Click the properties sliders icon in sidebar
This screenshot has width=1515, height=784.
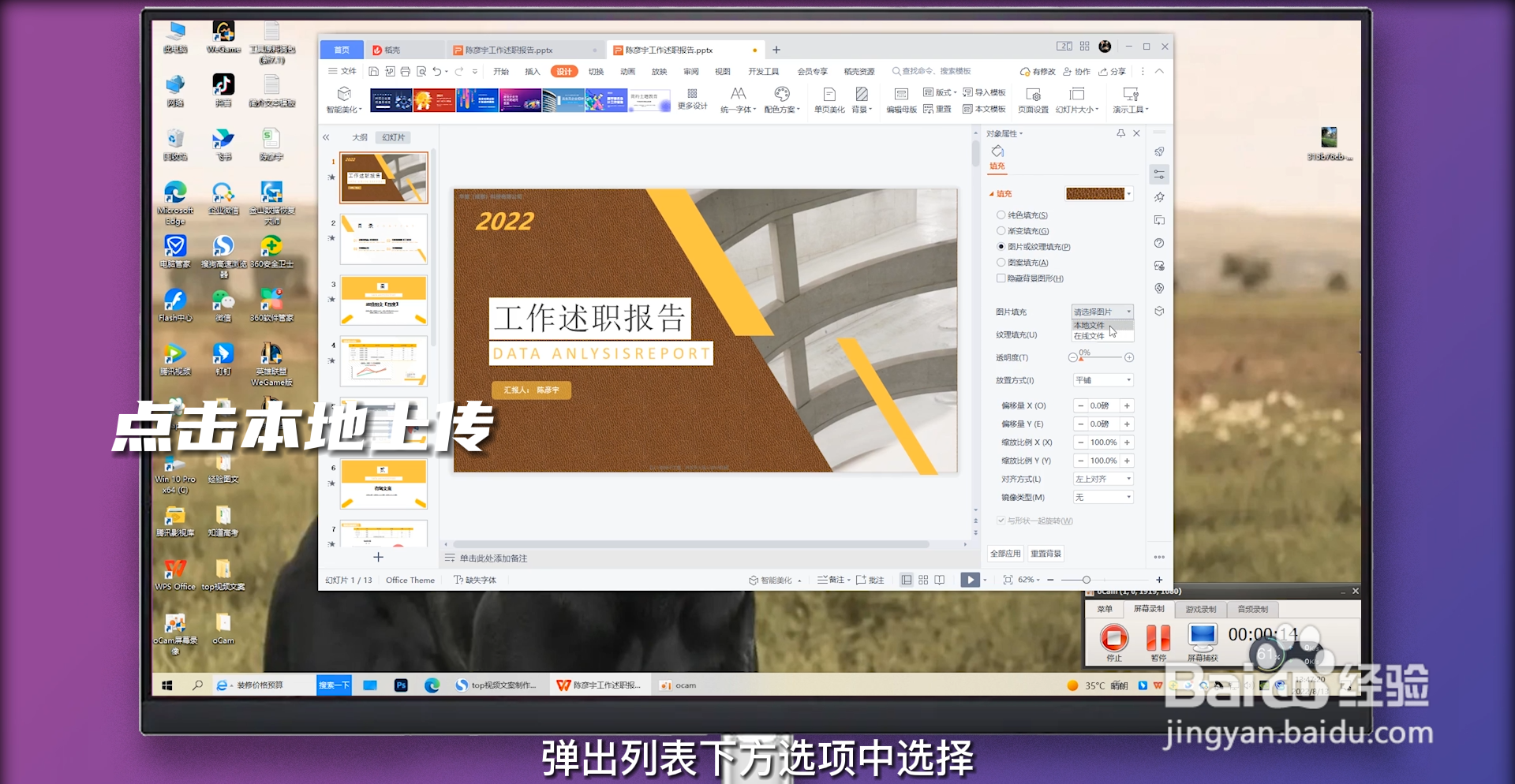coord(1159,174)
